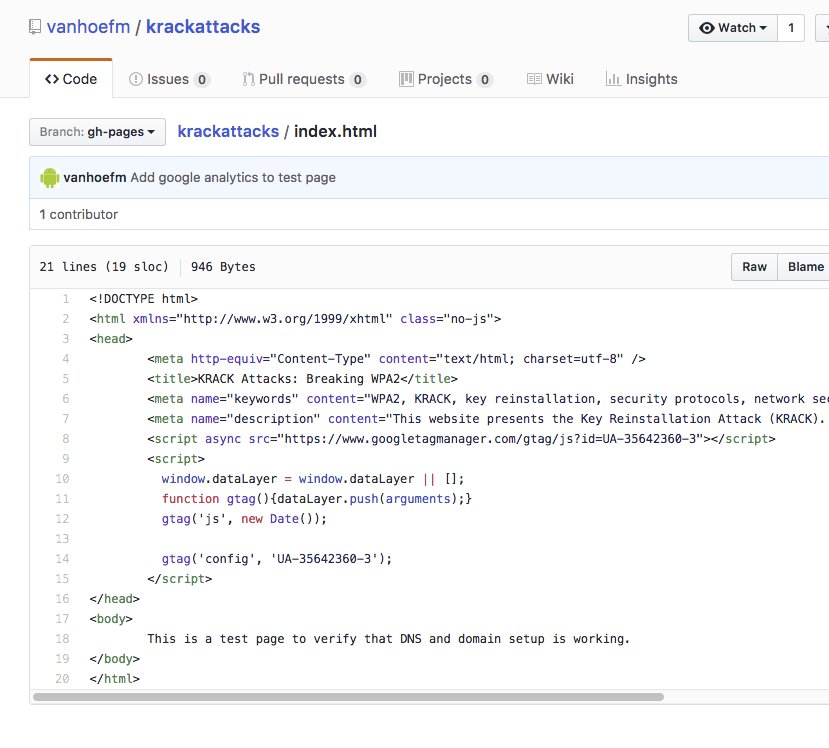Click the vanhoefm Android avatar
Image resolution: width=829 pixels, height=748 pixels.
tap(50, 178)
